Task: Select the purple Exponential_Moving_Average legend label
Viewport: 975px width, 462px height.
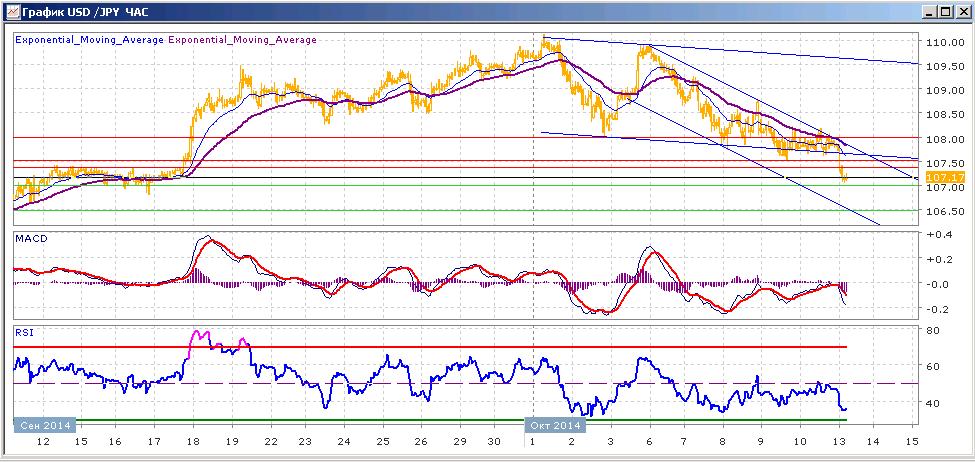Action: point(243,40)
